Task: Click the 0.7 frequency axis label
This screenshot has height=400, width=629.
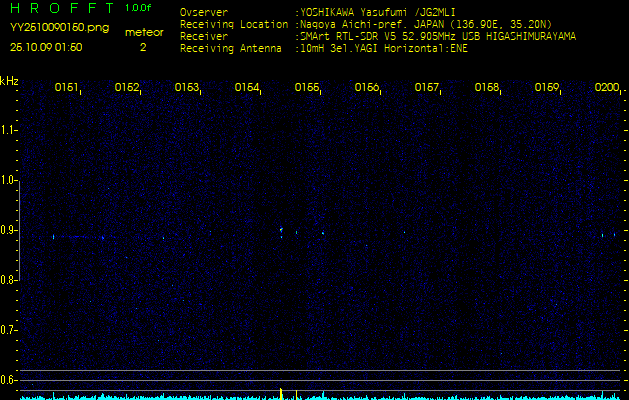Action: pos(8,330)
